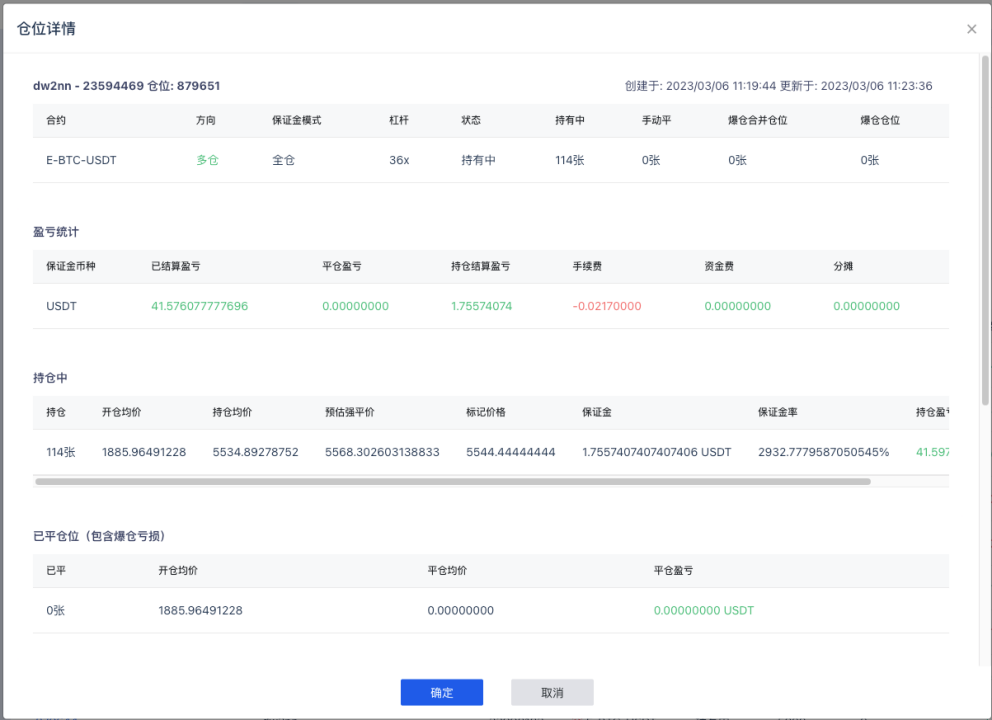Click the holding average price 5534.89278752
The height and width of the screenshot is (720, 992).
(256, 452)
